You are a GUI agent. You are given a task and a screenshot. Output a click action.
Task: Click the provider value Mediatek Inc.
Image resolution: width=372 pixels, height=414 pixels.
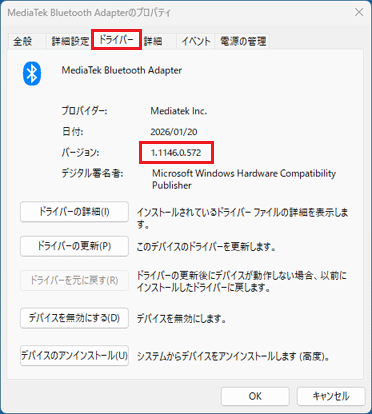pyautogui.click(x=179, y=111)
